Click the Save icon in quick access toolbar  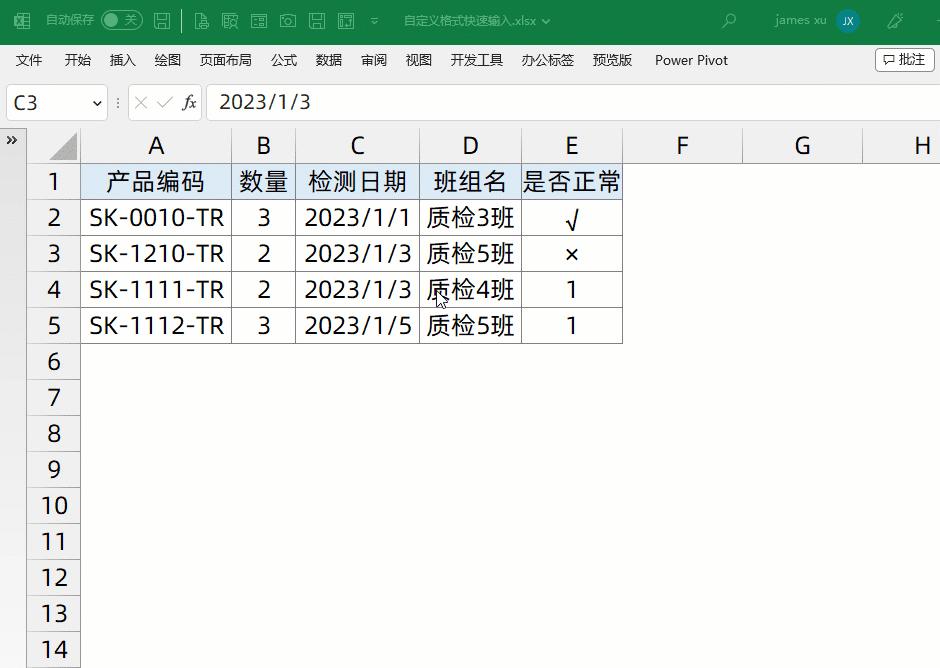(163, 20)
